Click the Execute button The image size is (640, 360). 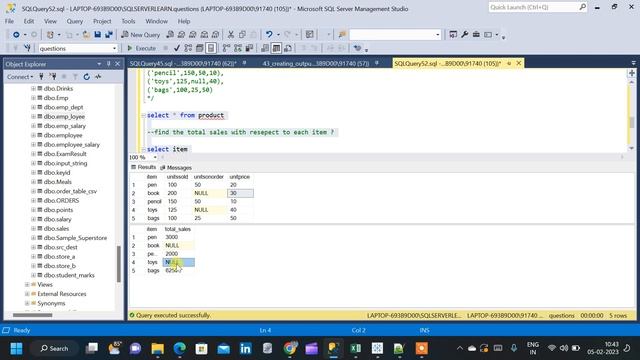point(141,48)
